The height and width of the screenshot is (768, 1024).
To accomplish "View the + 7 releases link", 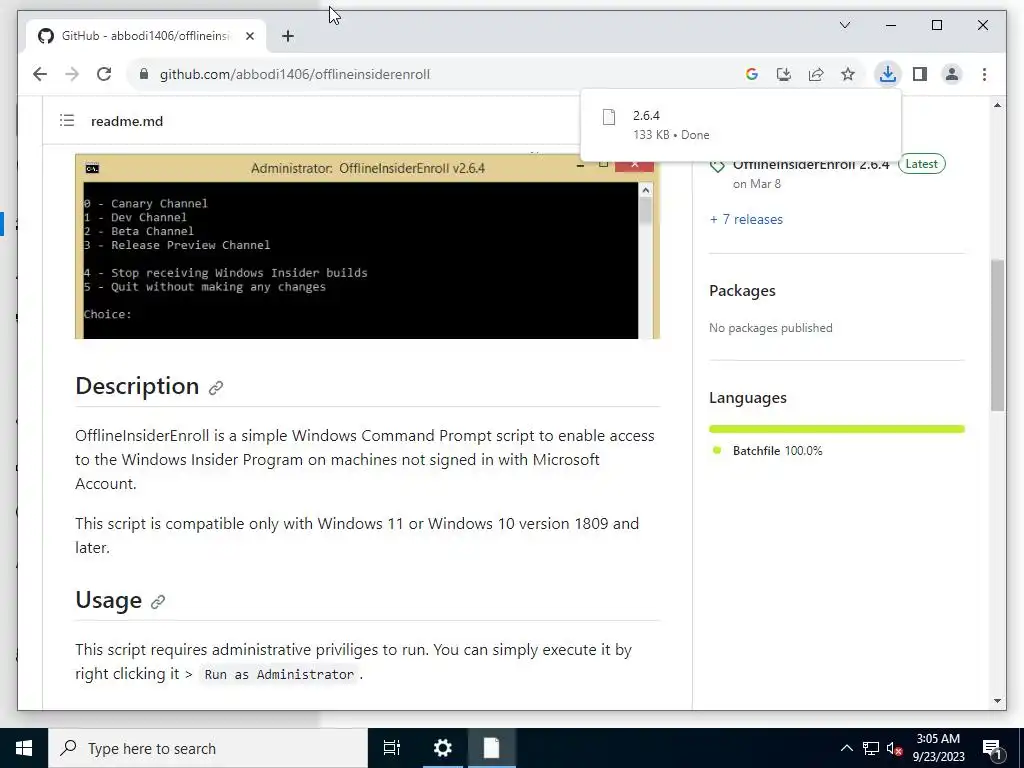I will [746, 219].
